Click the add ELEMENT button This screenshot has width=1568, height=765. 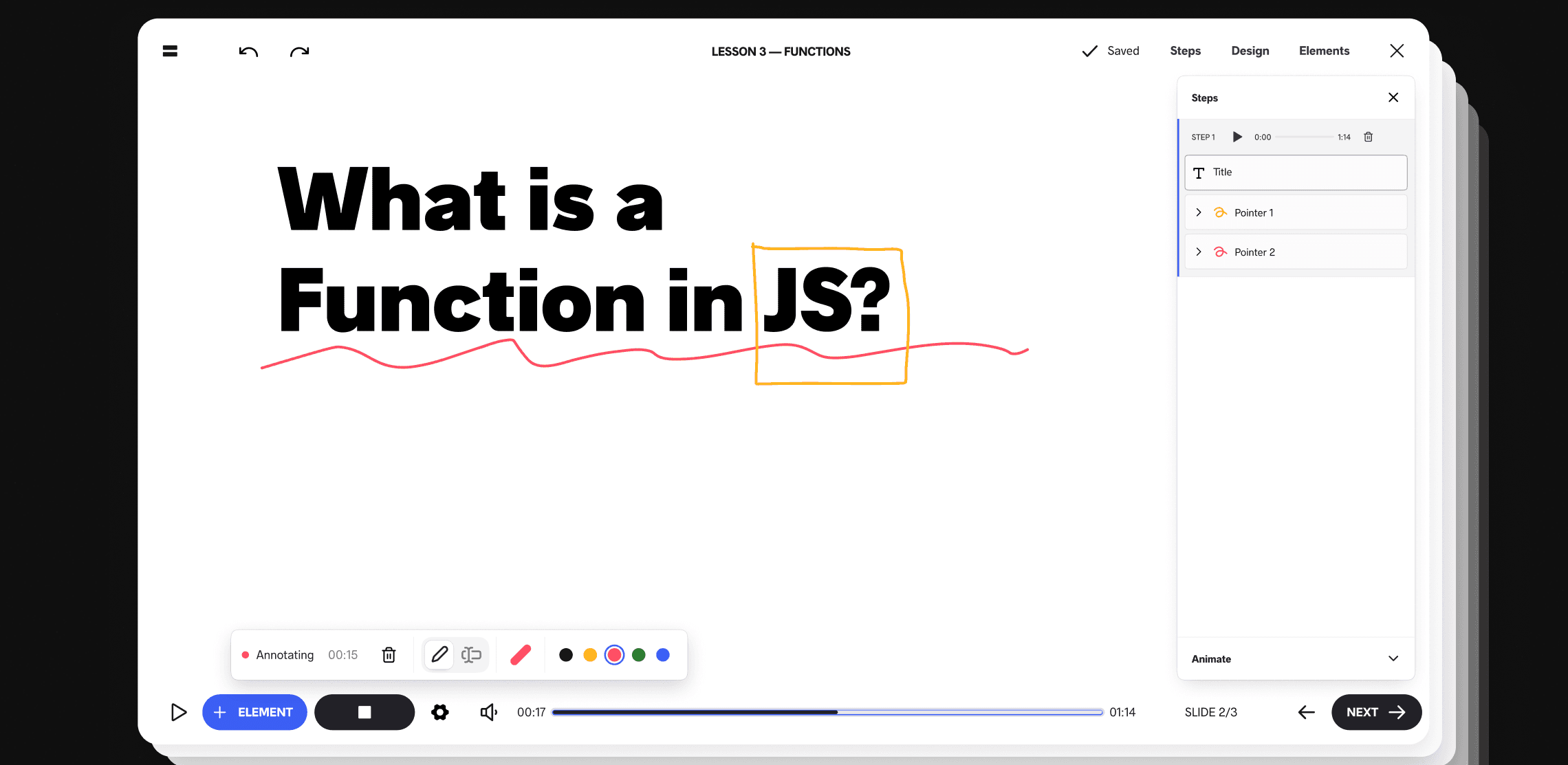[254, 712]
